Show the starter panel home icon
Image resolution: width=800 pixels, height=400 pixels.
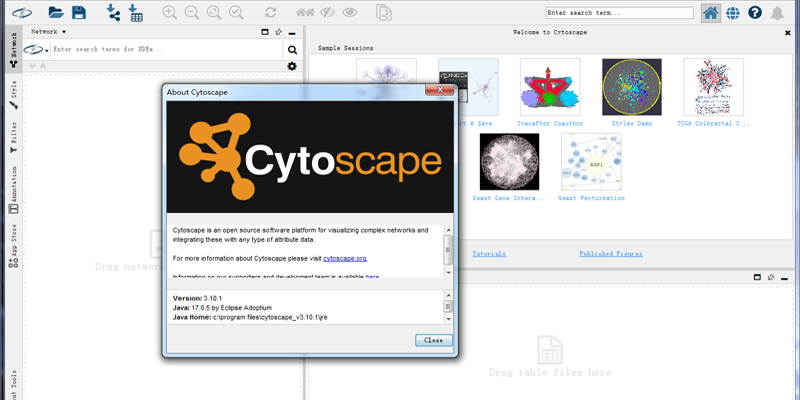click(x=710, y=13)
